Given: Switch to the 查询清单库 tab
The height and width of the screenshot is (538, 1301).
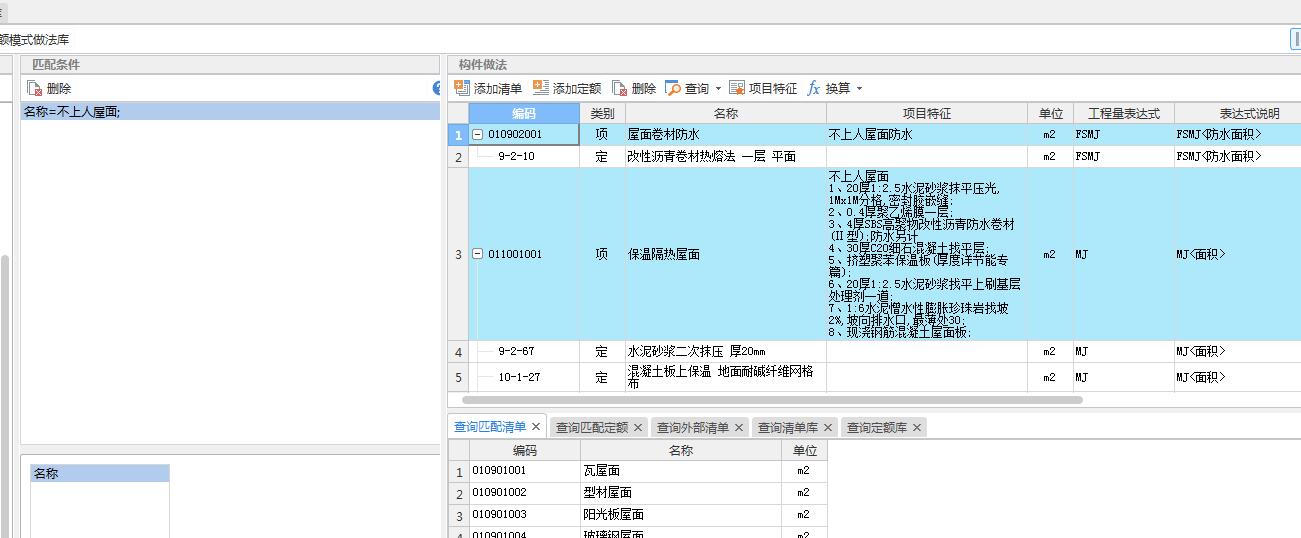Looking at the screenshot, I should pyautogui.click(x=788, y=427).
